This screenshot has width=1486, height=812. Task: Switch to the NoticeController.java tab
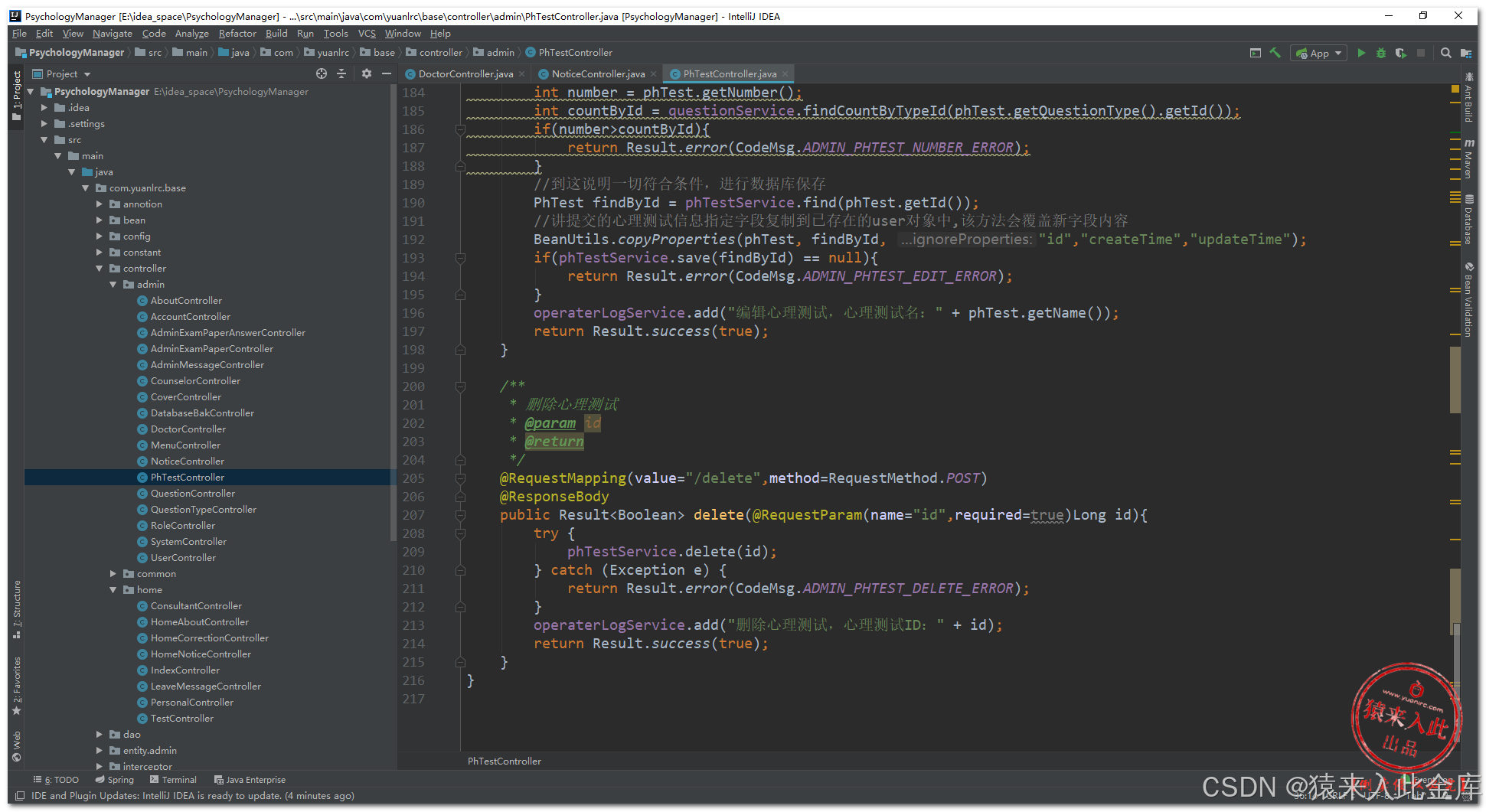click(x=597, y=73)
